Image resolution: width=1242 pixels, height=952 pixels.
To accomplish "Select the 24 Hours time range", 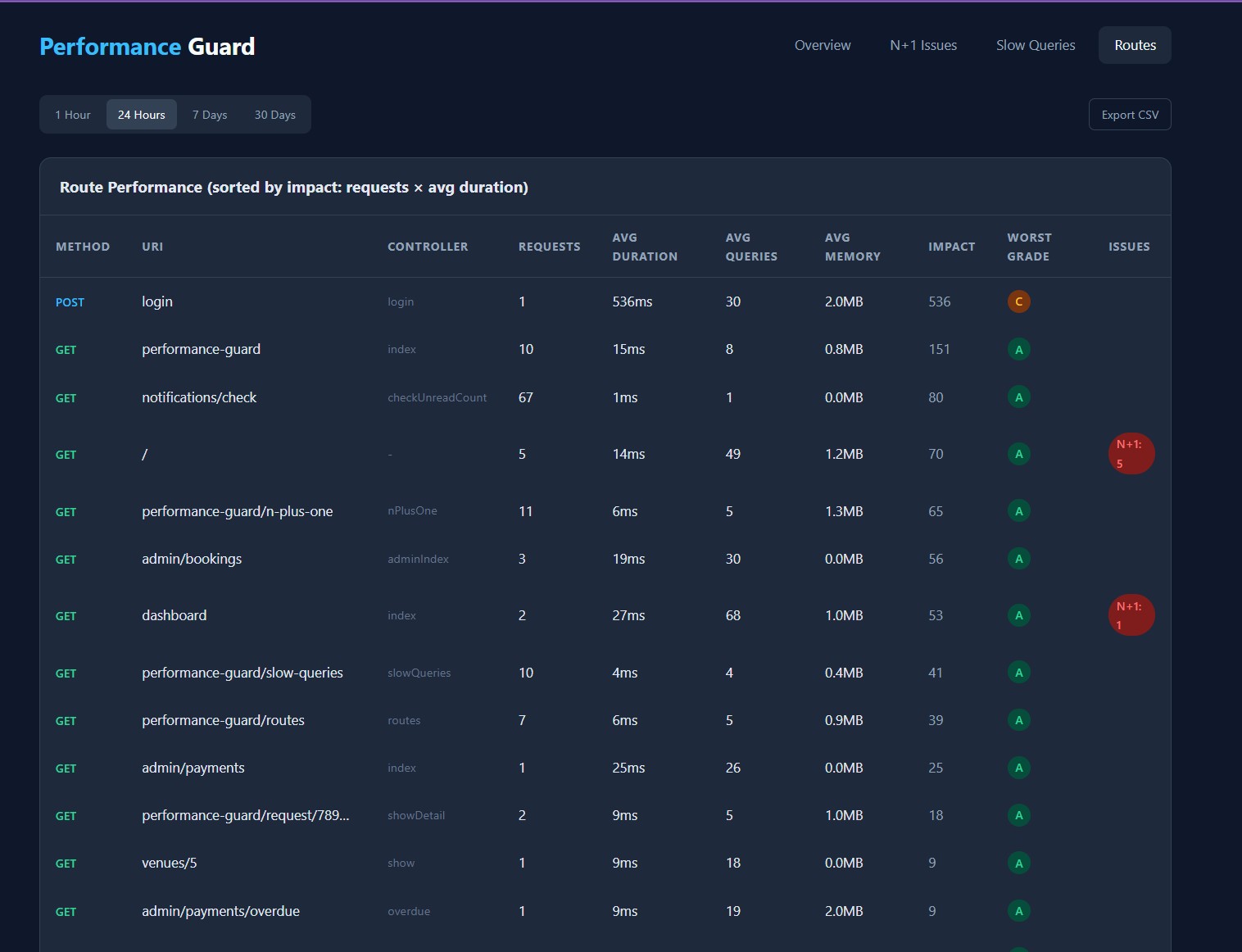I will [x=141, y=115].
